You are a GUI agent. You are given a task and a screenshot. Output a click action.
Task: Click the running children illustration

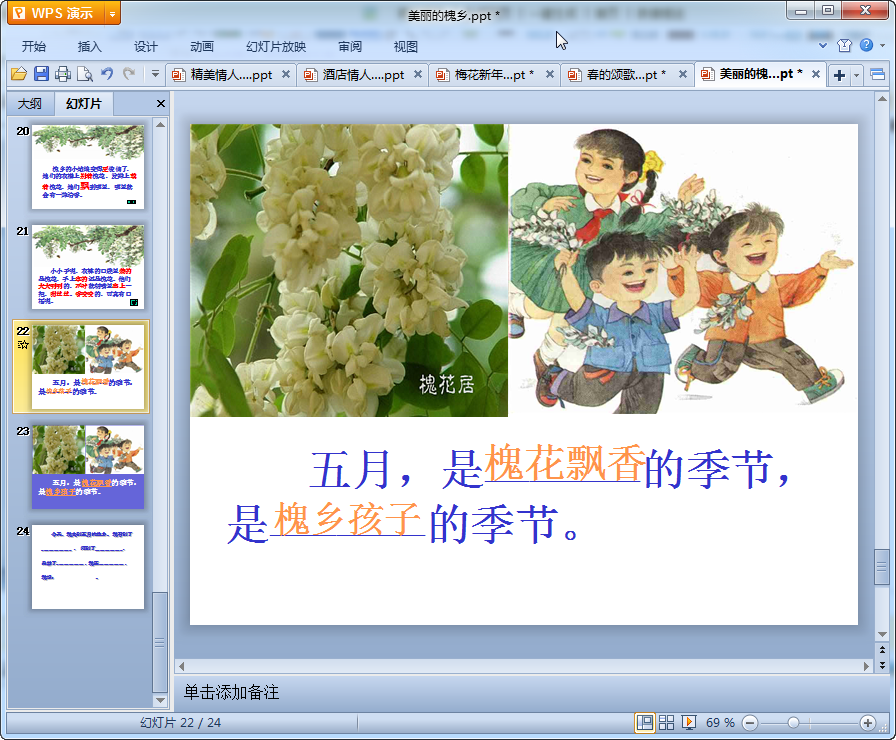click(x=683, y=269)
